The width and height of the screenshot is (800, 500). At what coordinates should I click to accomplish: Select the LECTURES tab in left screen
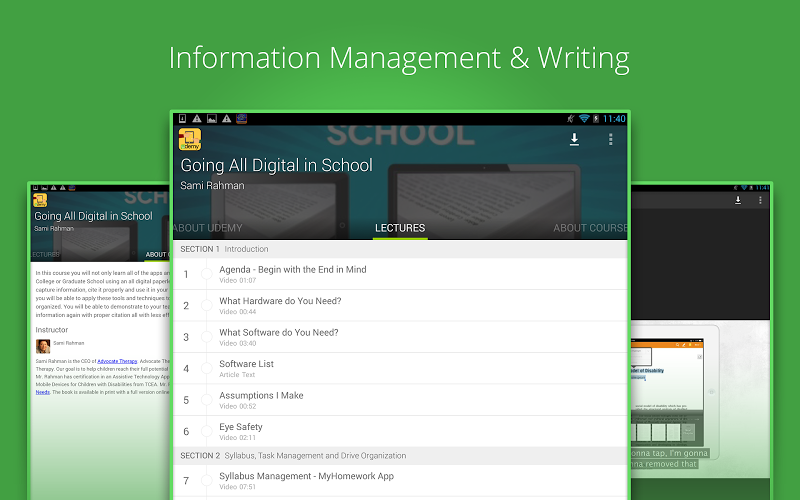pos(45,255)
